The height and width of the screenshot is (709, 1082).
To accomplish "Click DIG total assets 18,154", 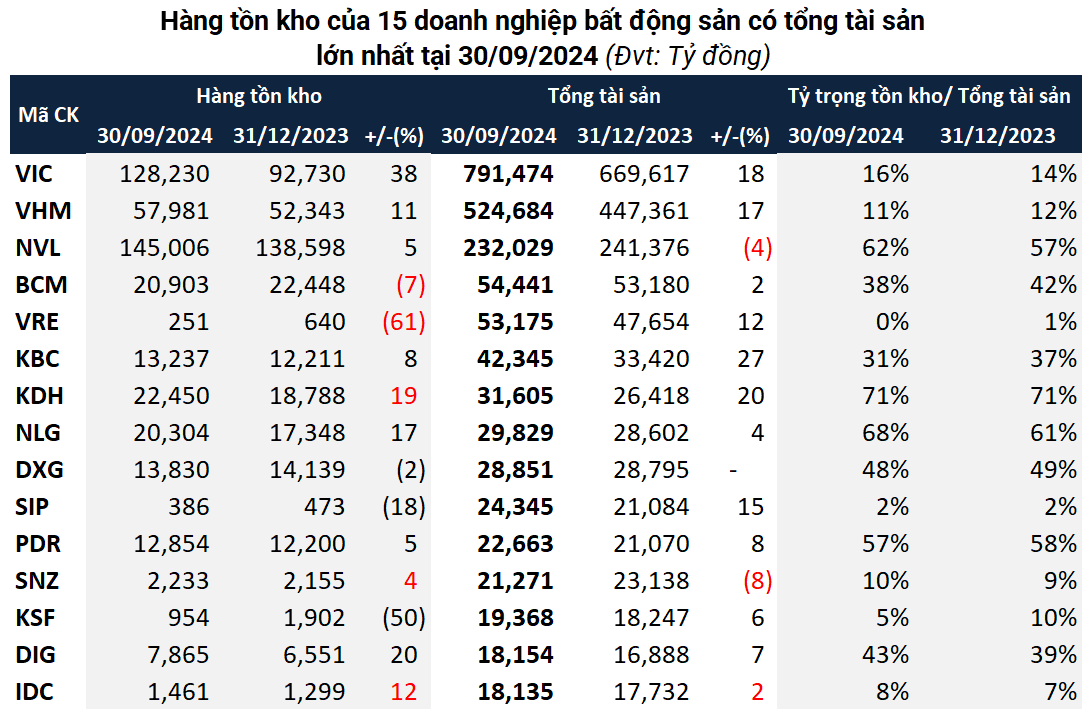I will (515, 654).
